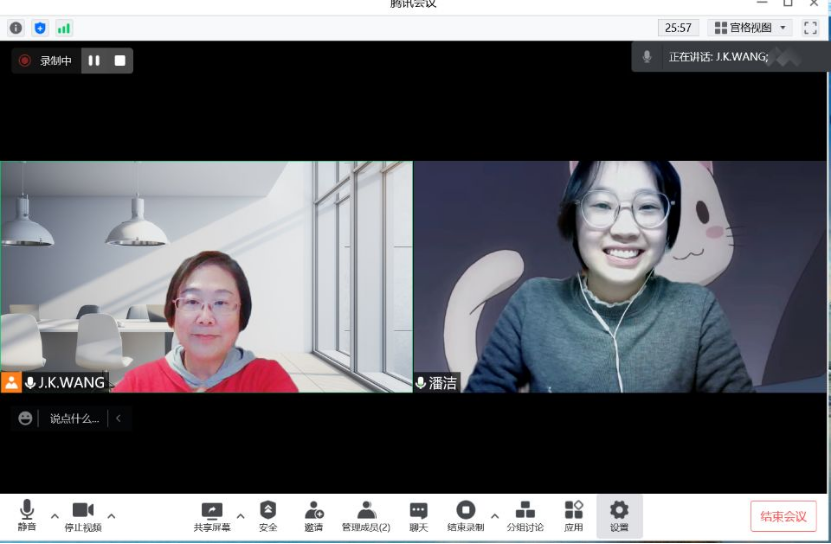Click Share Screen (共享屏幕)
831x544 pixels.
(x=211, y=516)
